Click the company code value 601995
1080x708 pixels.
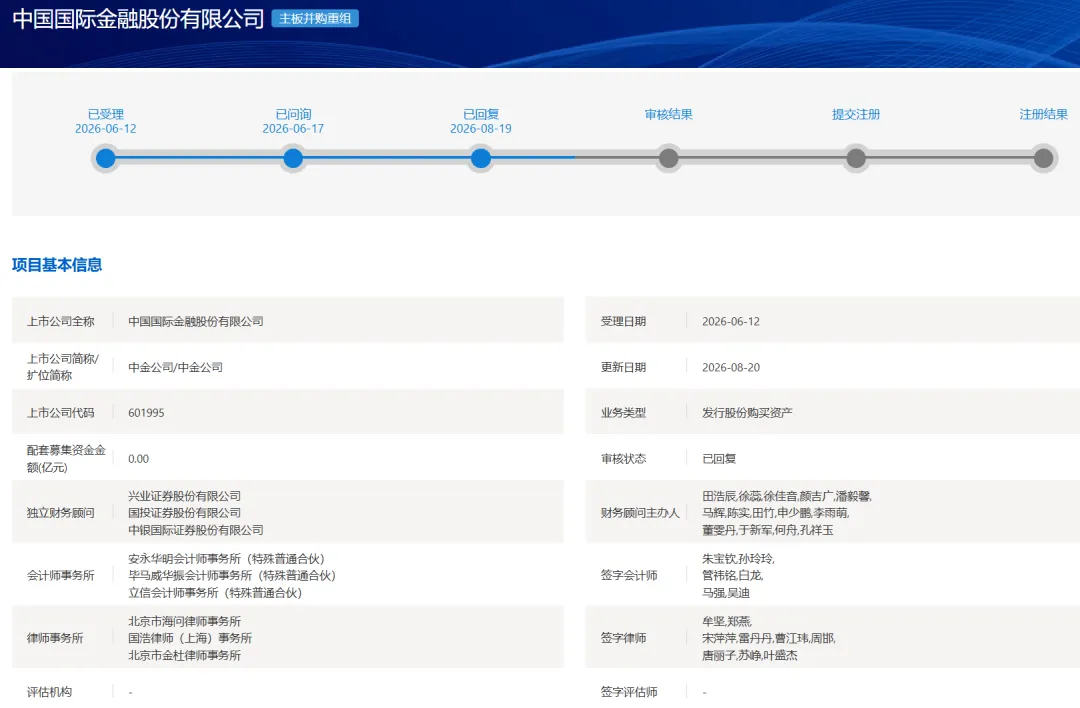coord(146,413)
